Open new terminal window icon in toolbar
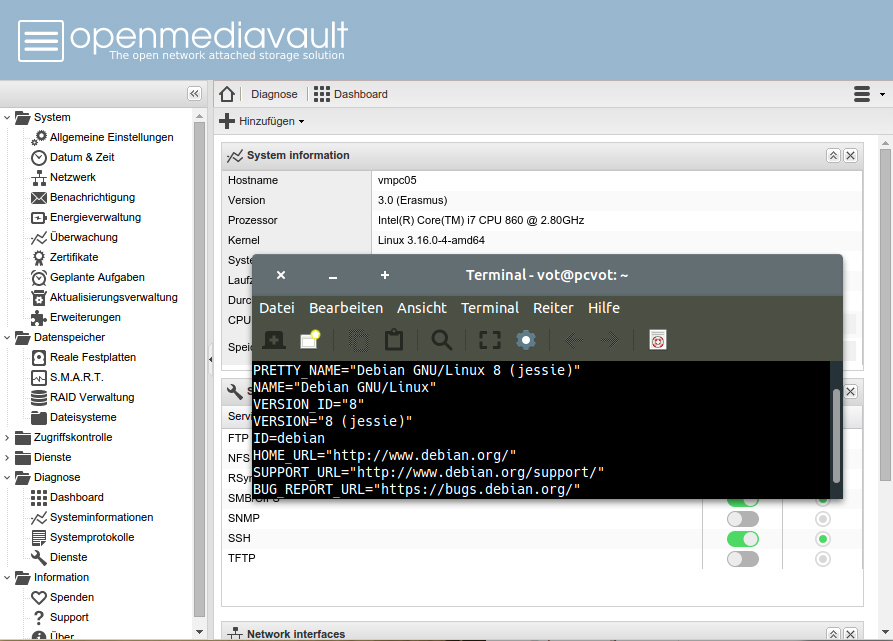This screenshot has width=893, height=641. tap(310, 339)
